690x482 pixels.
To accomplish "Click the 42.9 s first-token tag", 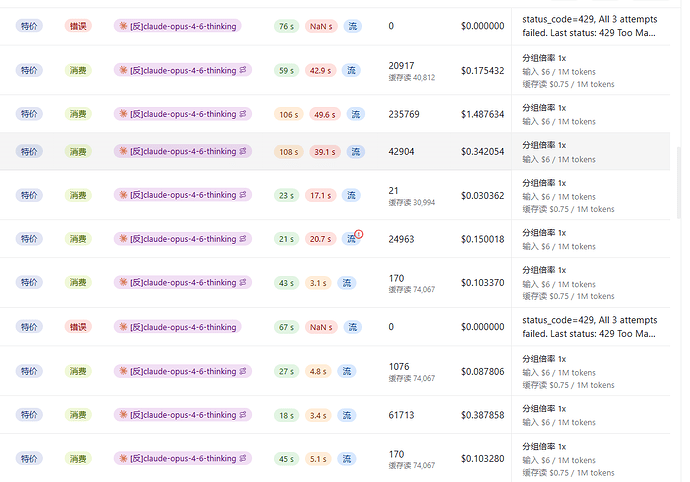I will pyautogui.click(x=320, y=70).
